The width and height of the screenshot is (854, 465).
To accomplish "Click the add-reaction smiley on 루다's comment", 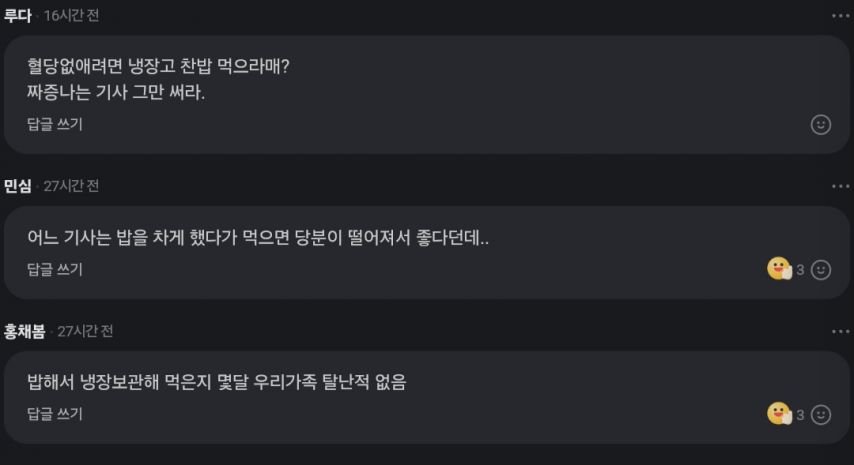I will [820, 125].
